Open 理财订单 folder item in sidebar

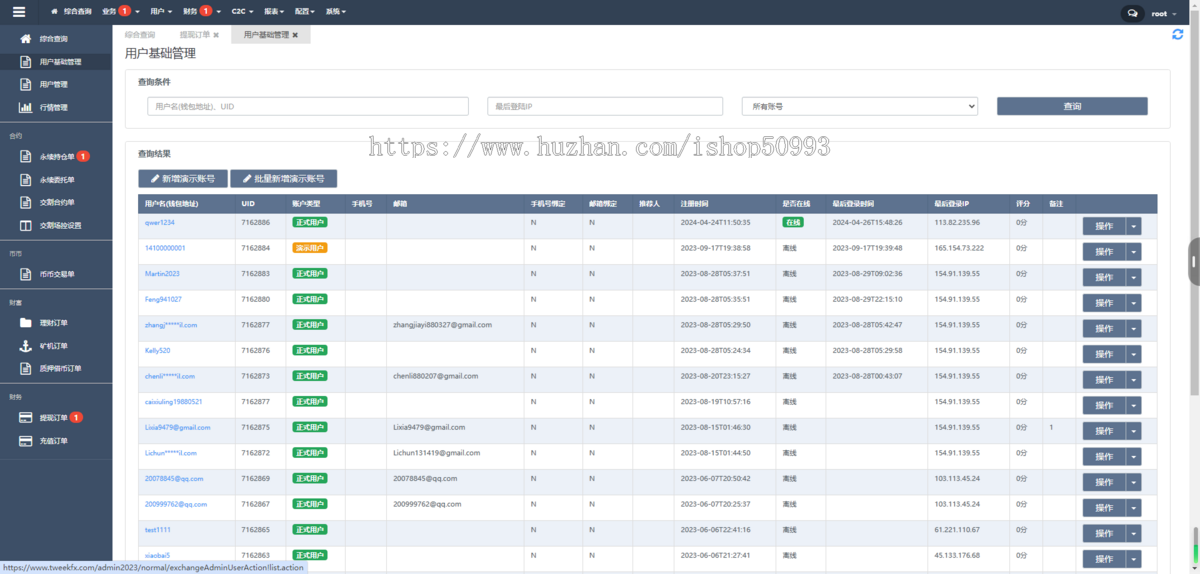(56, 323)
